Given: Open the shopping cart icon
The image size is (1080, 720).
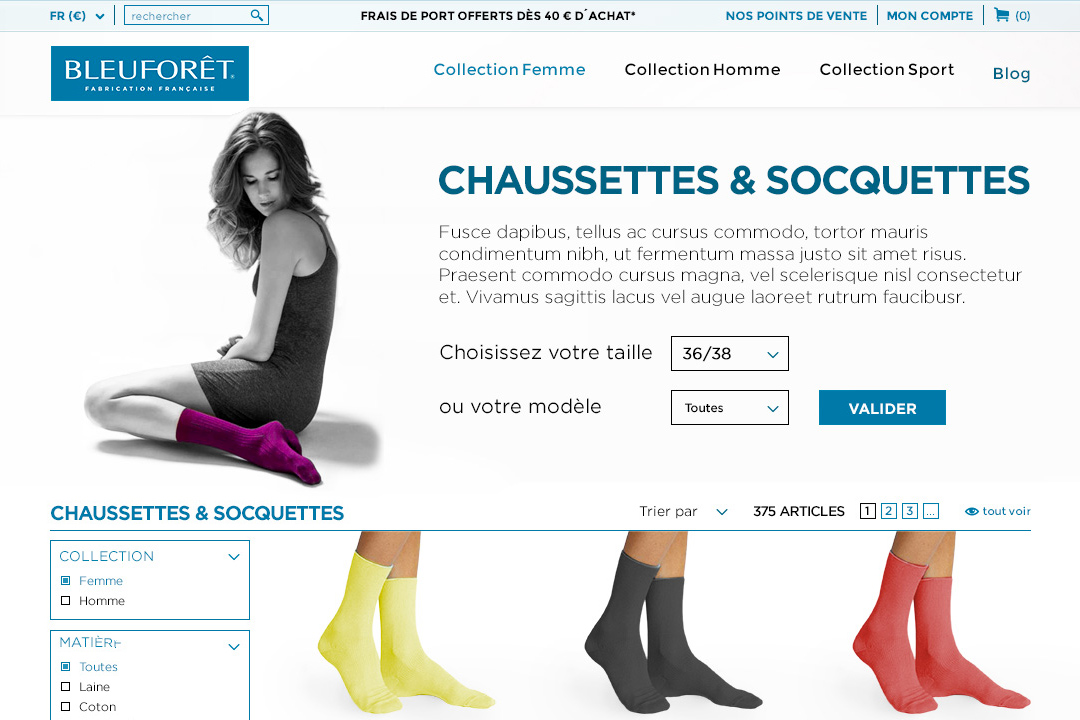Looking at the screenshot, I should (x=1001, y=14).
